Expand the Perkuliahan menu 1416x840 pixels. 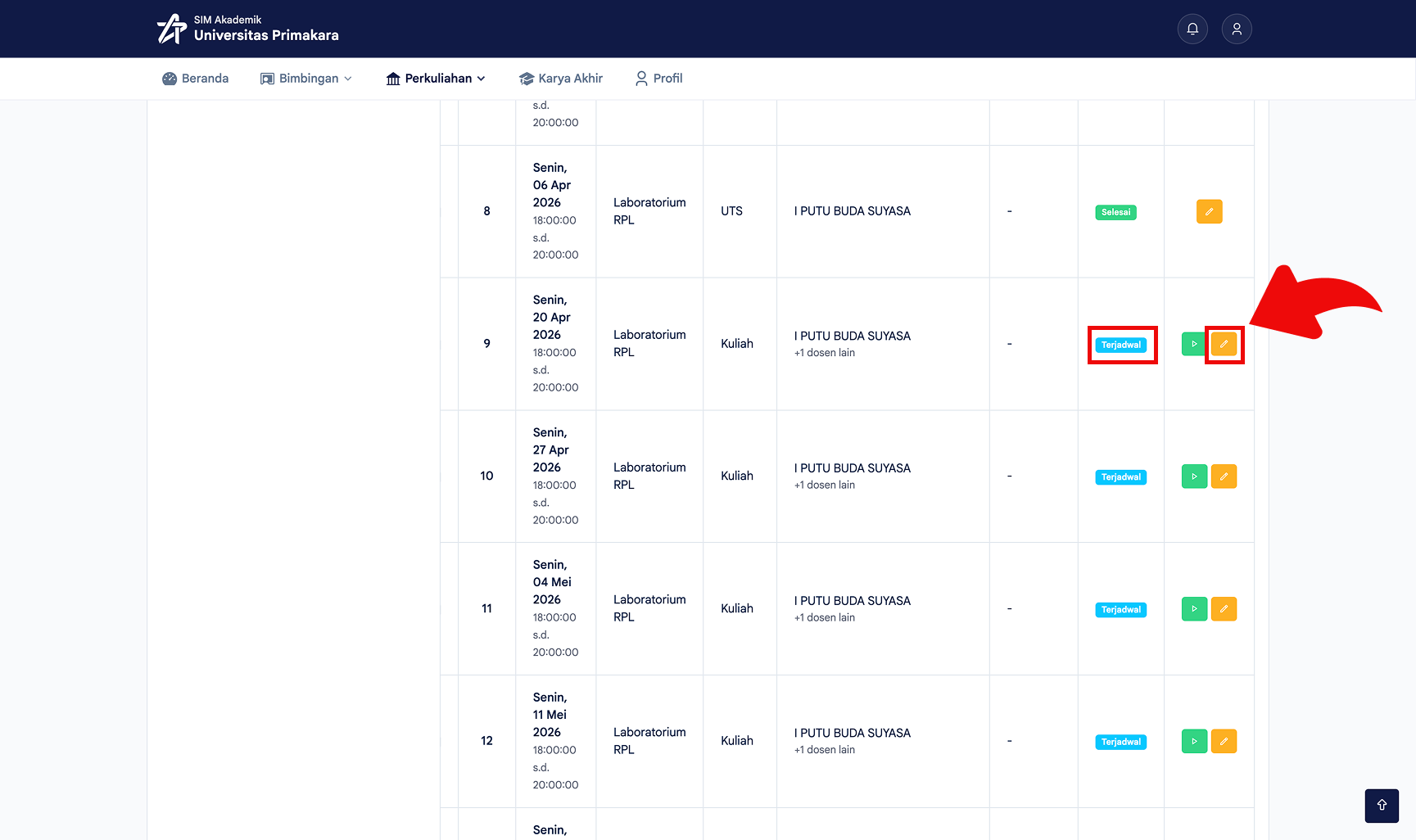(x=436, y=79)
